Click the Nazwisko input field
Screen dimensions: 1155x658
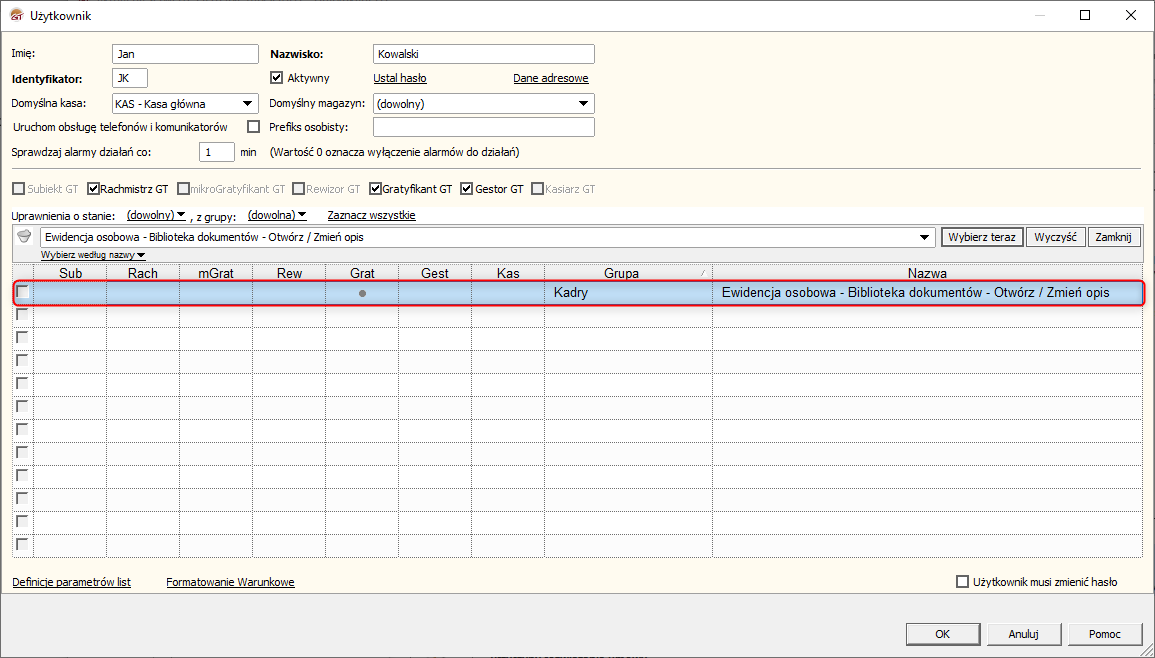(x=484, y=54)
